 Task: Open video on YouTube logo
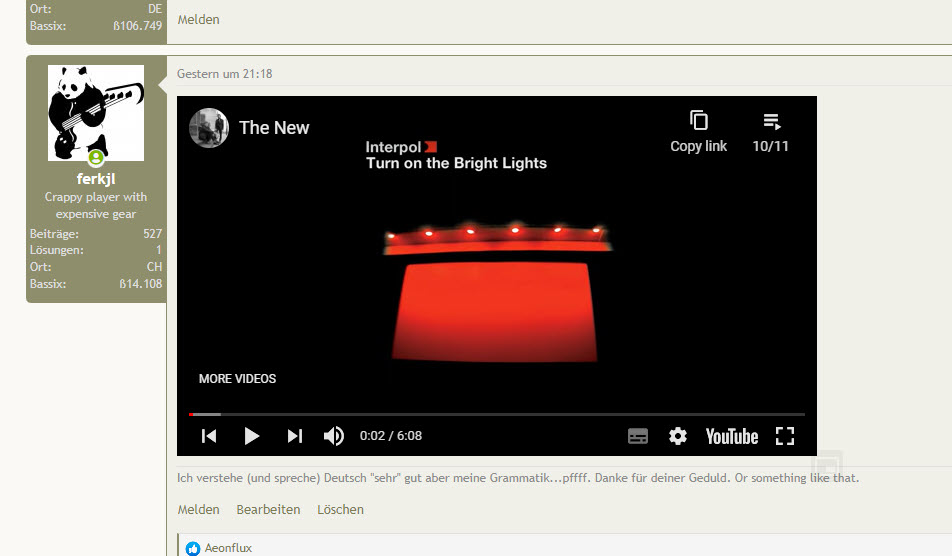click(732, 436)
